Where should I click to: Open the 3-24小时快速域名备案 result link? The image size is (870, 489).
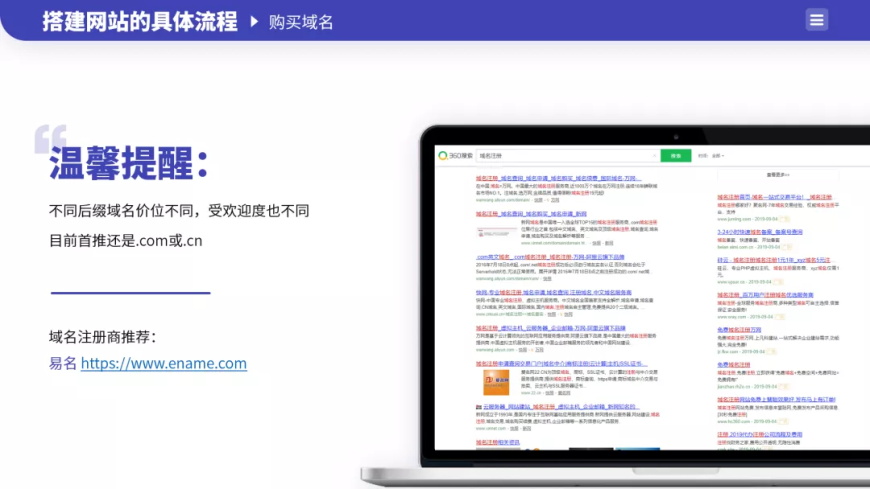coord(760,232)
